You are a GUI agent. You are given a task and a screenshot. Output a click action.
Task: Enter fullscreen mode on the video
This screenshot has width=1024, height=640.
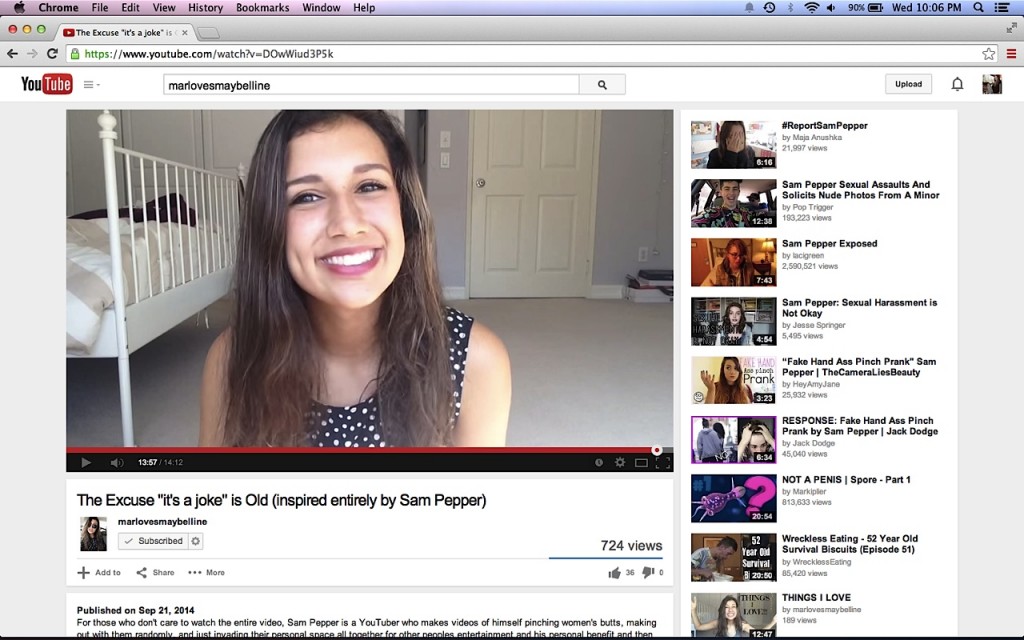tap(663, 462)
